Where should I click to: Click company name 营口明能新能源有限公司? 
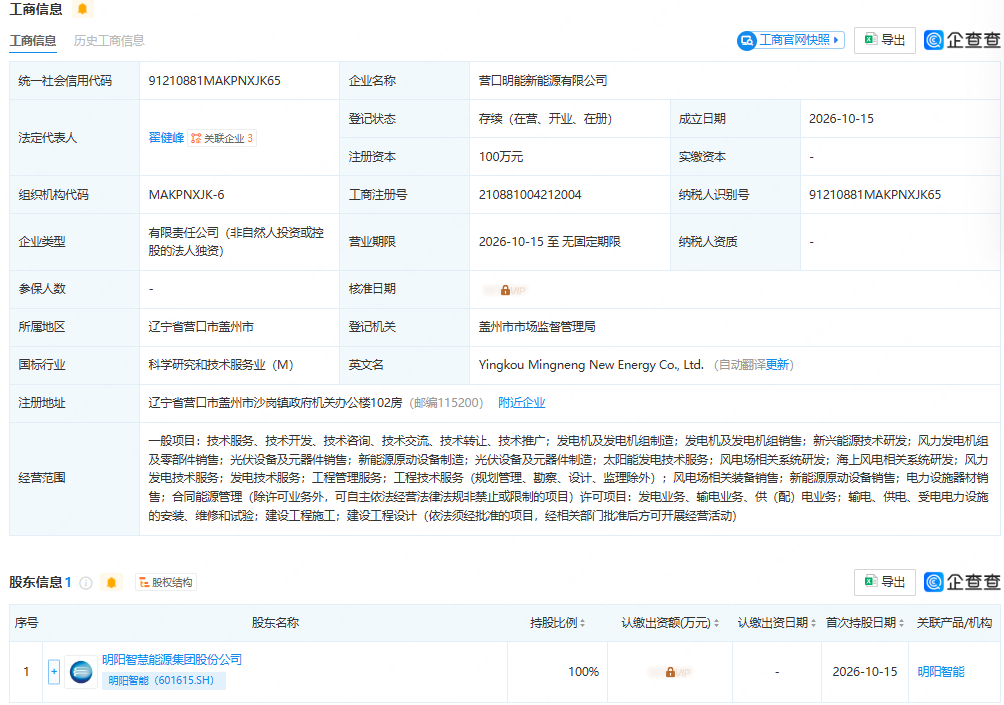click(543, 81)
